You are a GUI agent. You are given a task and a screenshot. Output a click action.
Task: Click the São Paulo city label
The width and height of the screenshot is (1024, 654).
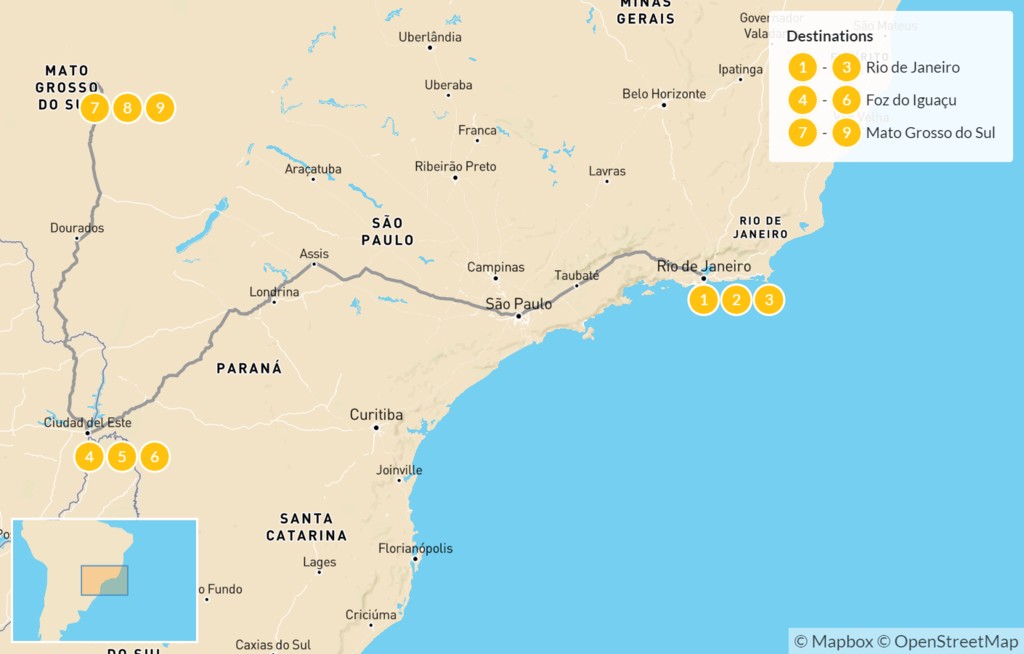tap(519, 304)
